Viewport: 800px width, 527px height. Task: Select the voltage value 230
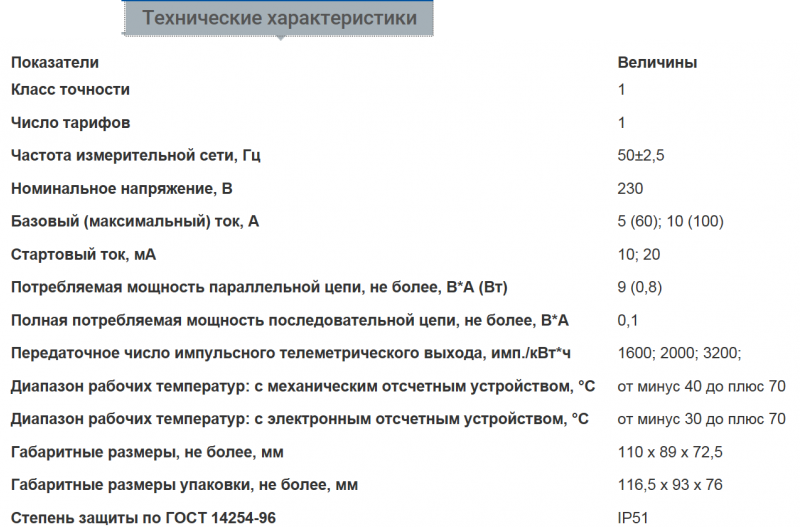pyautogui.click(x=630, y=189)
